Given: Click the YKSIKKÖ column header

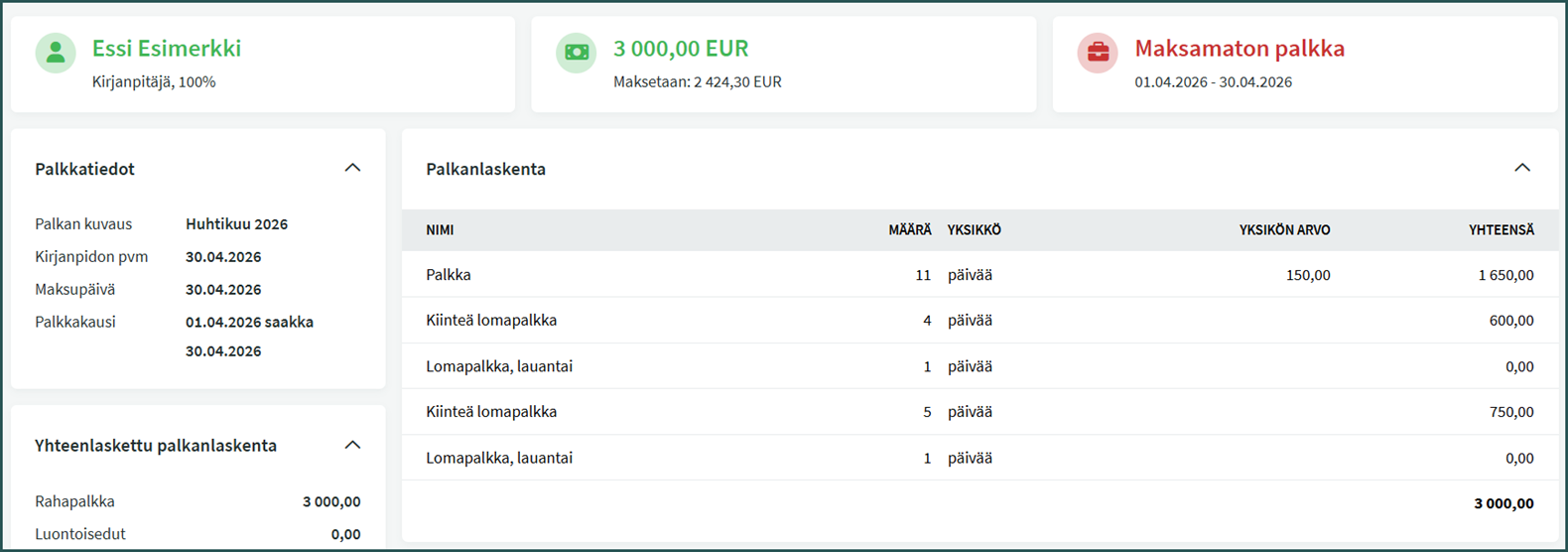Looking at the screenshot, I should pyautogui.click(x=974, y=230).
